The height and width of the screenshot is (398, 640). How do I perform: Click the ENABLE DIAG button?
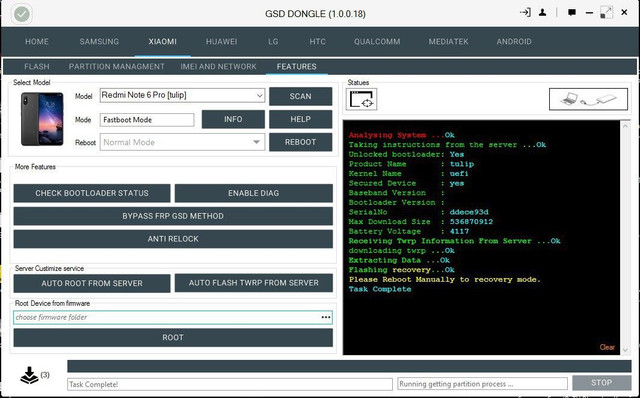click(x=253, y=193)
